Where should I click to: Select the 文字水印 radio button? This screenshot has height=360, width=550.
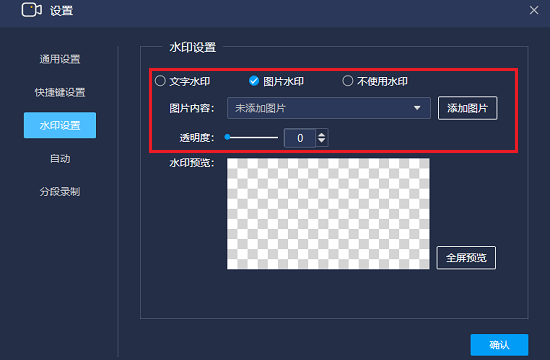click(x=160, y=81)
